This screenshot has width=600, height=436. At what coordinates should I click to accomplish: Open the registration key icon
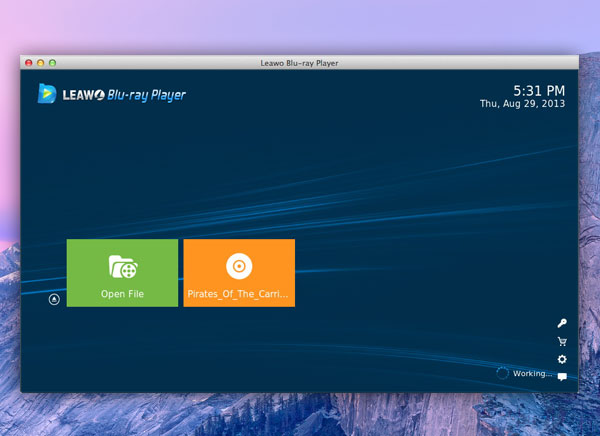pos(562,323)
